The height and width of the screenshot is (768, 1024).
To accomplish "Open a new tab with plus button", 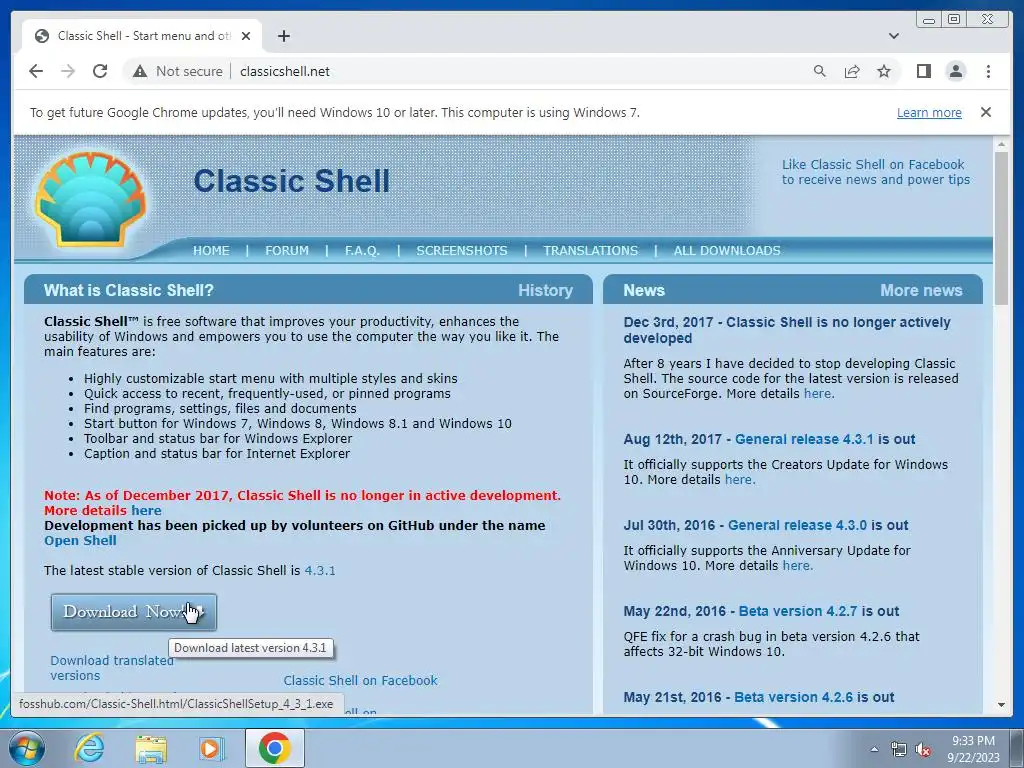I will [x=283, y=36].
